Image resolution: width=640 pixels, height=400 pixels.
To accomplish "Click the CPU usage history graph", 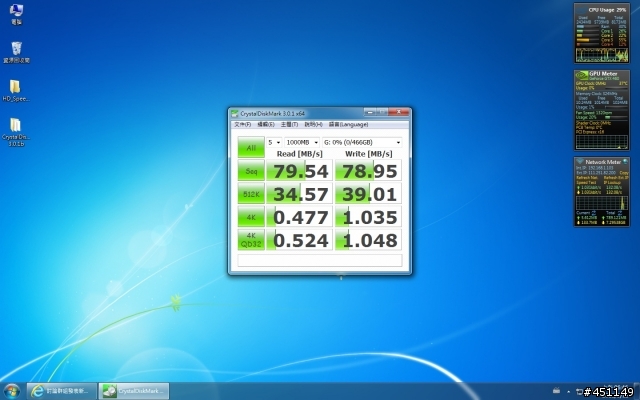I will click(x=602, y=54).
